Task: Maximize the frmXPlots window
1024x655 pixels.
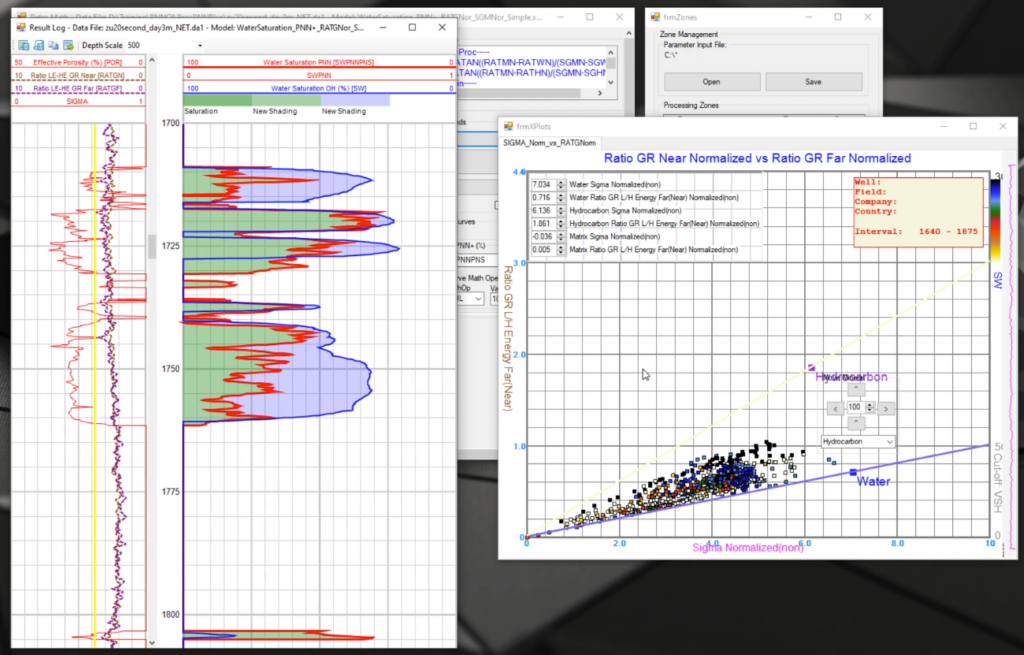Action: [x=973, y=126]
